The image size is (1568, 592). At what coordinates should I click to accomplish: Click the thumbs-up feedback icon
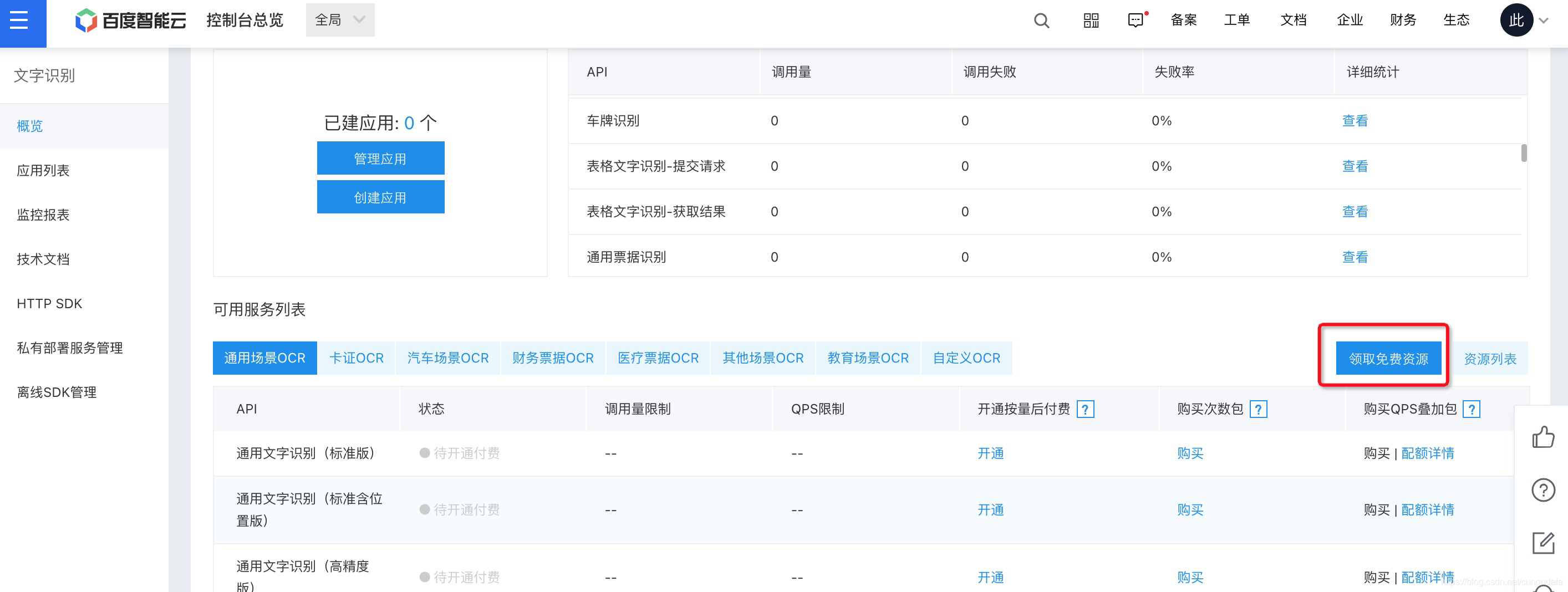[1543, 437]
